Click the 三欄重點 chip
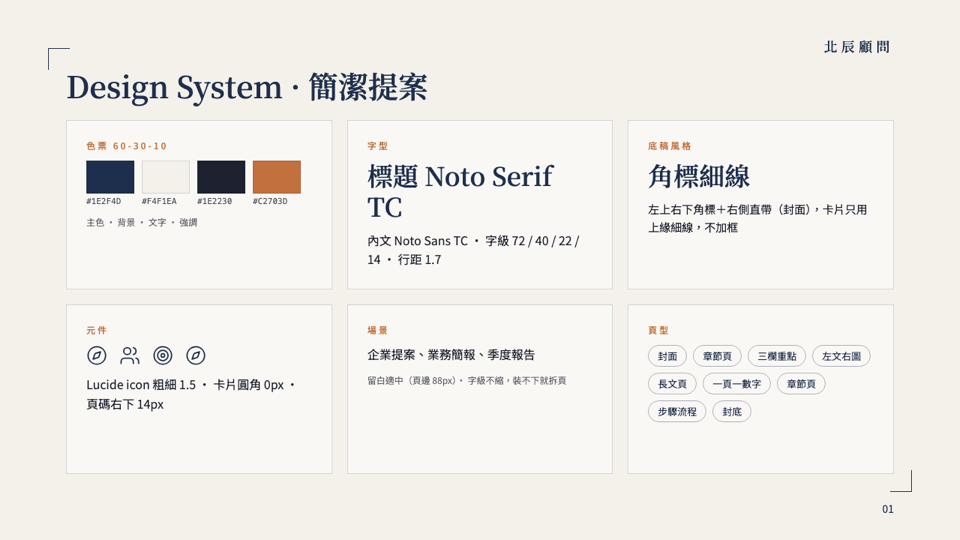The image size is (960, 540). 777,356
